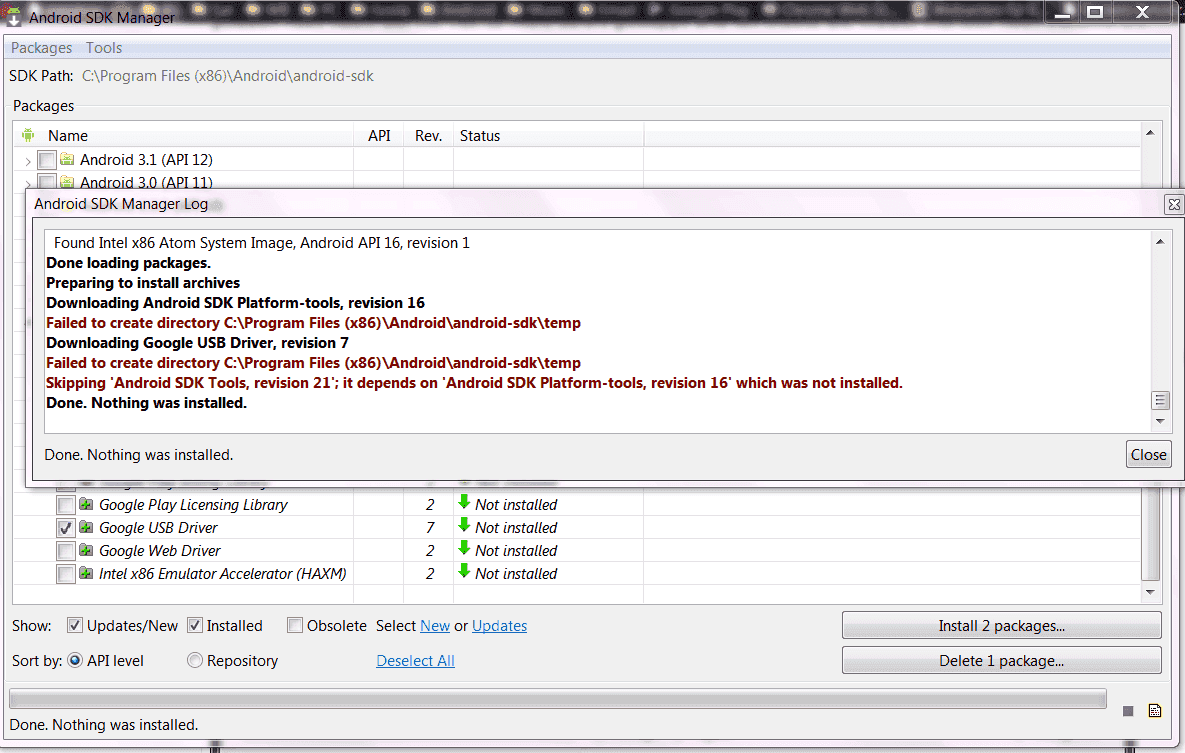Minimize the Android SDK Manager window
Screen dimensions: 1185x753
click(1063, 12)
